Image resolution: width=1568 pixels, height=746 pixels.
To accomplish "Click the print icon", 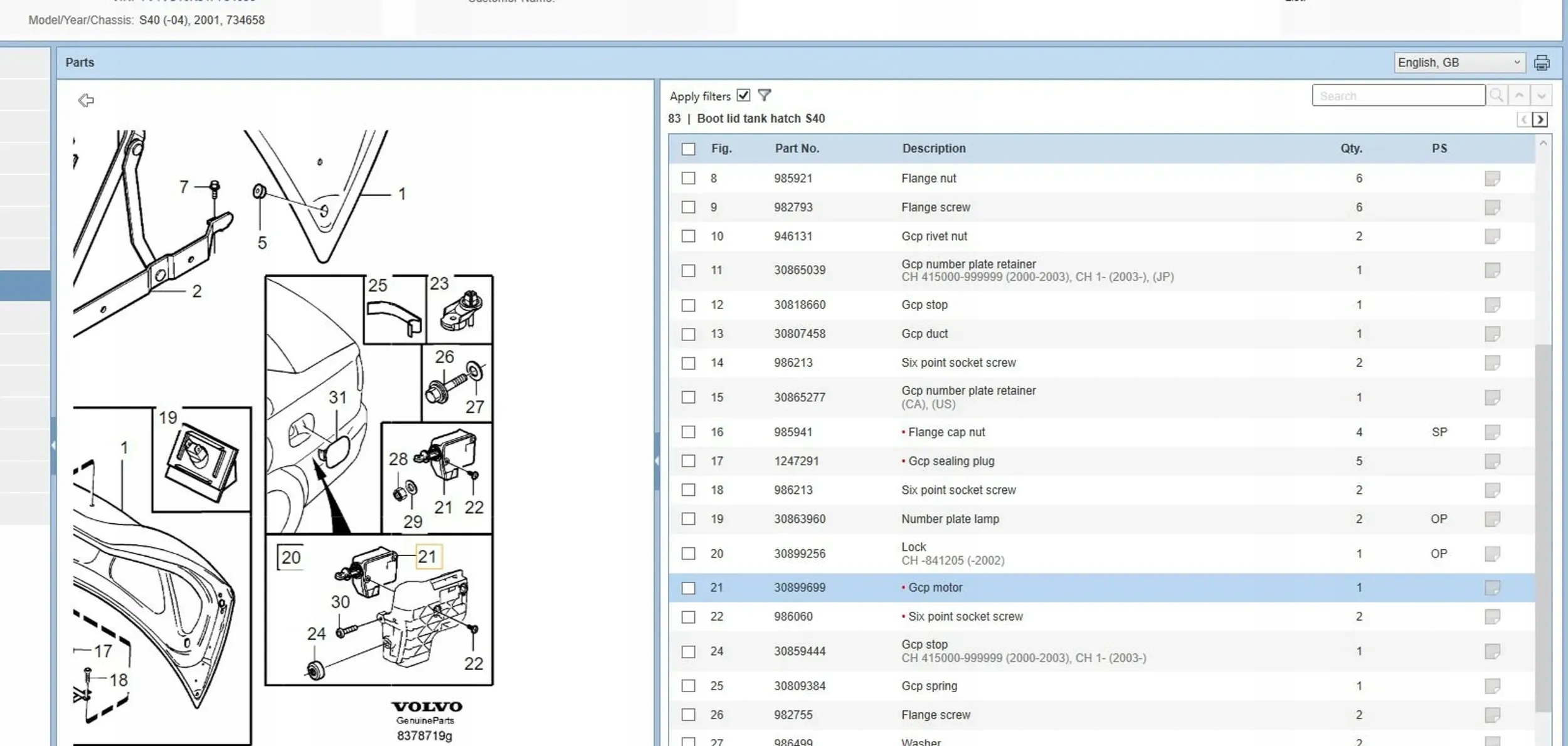I will [x=1541, y=63].
